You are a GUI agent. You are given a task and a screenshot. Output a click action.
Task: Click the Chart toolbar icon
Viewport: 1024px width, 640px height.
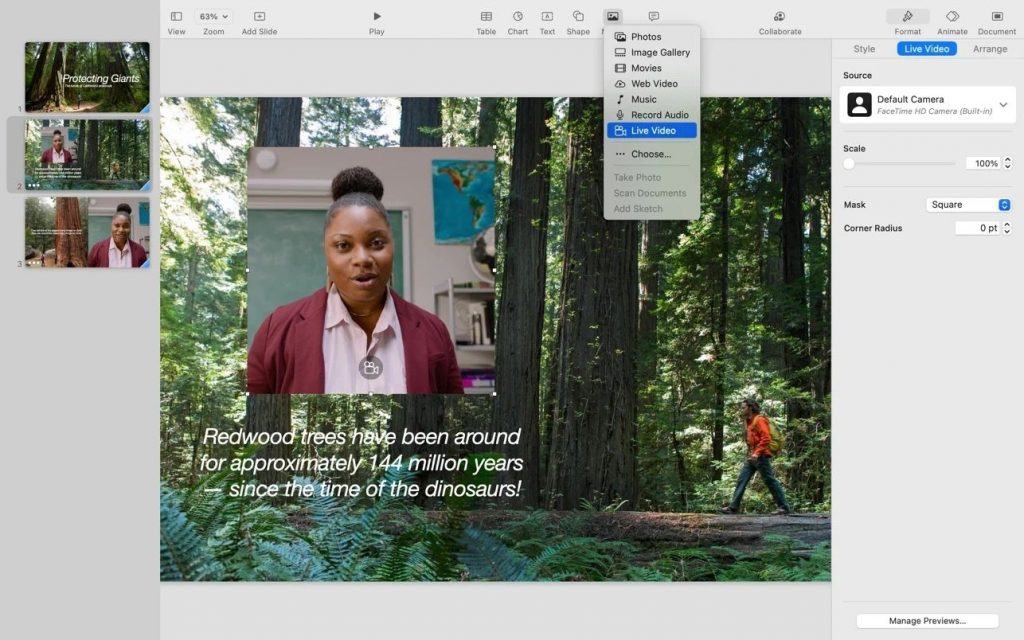pyautogui.click(x=518, y=17)
